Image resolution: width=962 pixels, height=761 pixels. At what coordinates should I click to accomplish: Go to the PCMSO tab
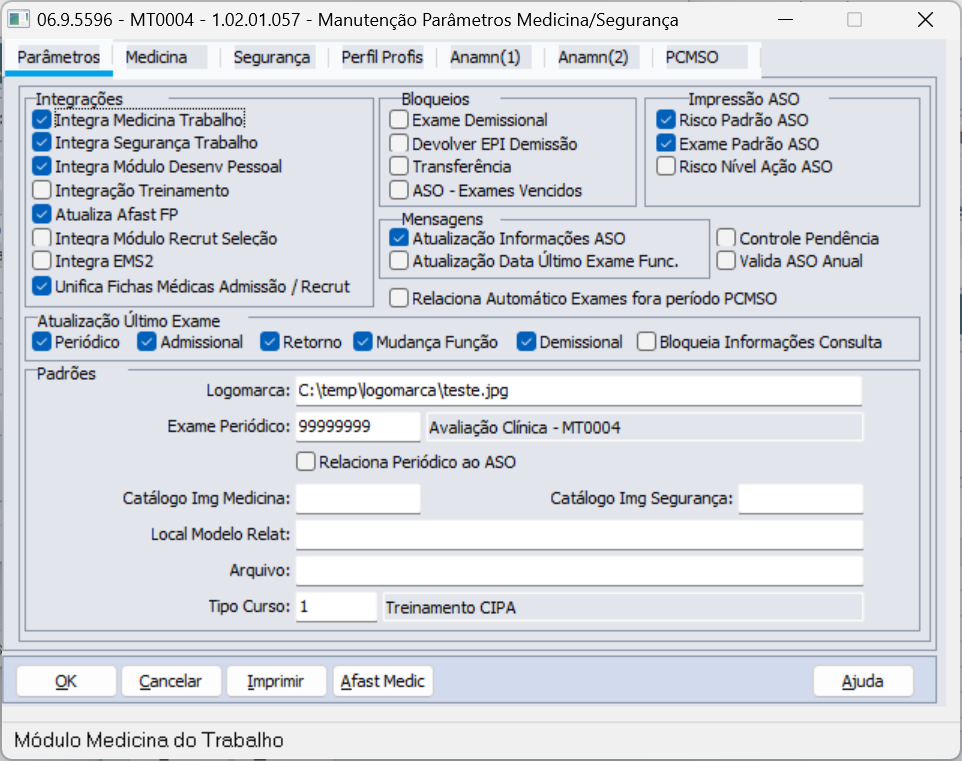coord(692,57)
